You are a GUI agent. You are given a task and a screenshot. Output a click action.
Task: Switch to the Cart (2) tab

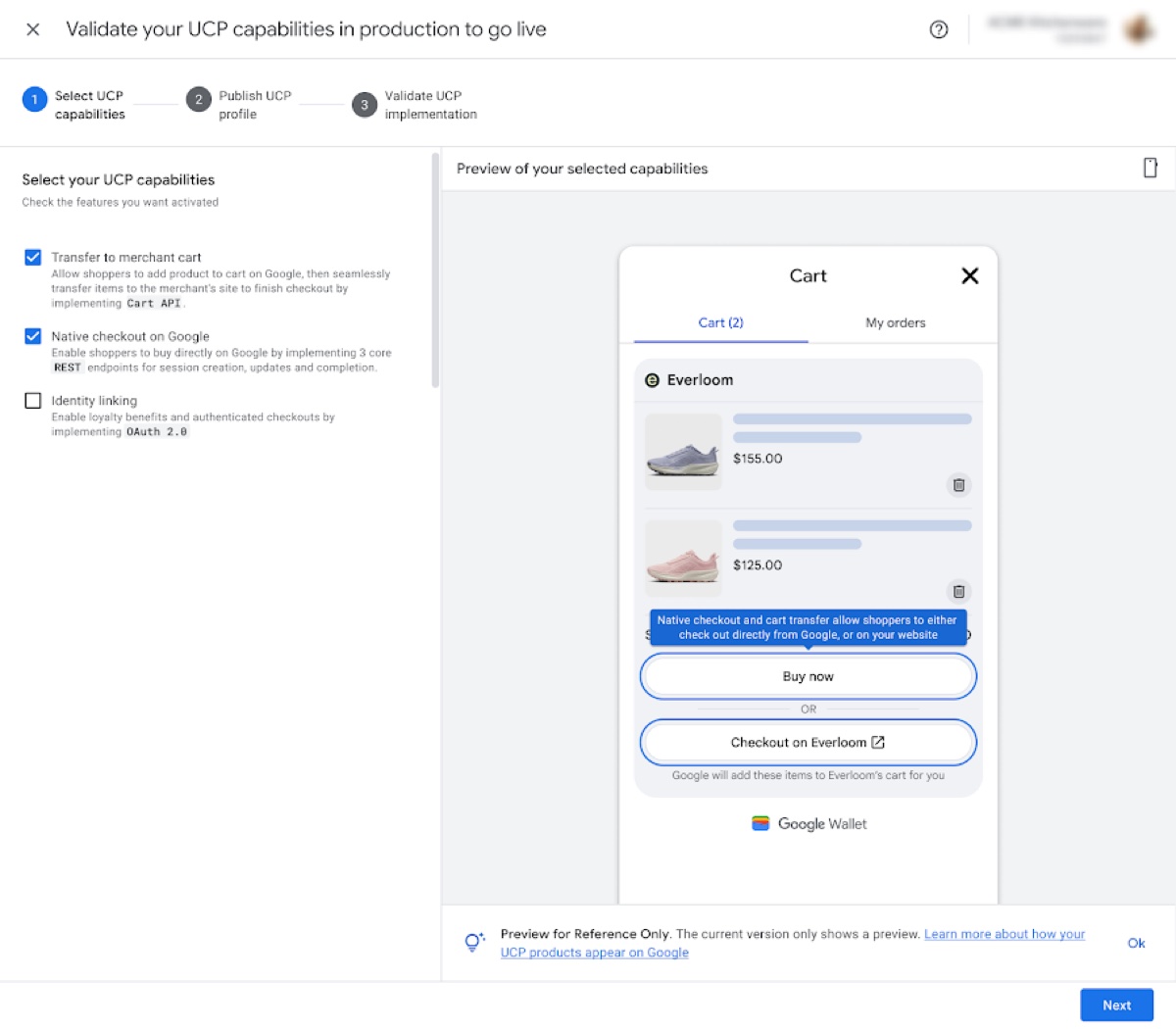click(721, 322)
